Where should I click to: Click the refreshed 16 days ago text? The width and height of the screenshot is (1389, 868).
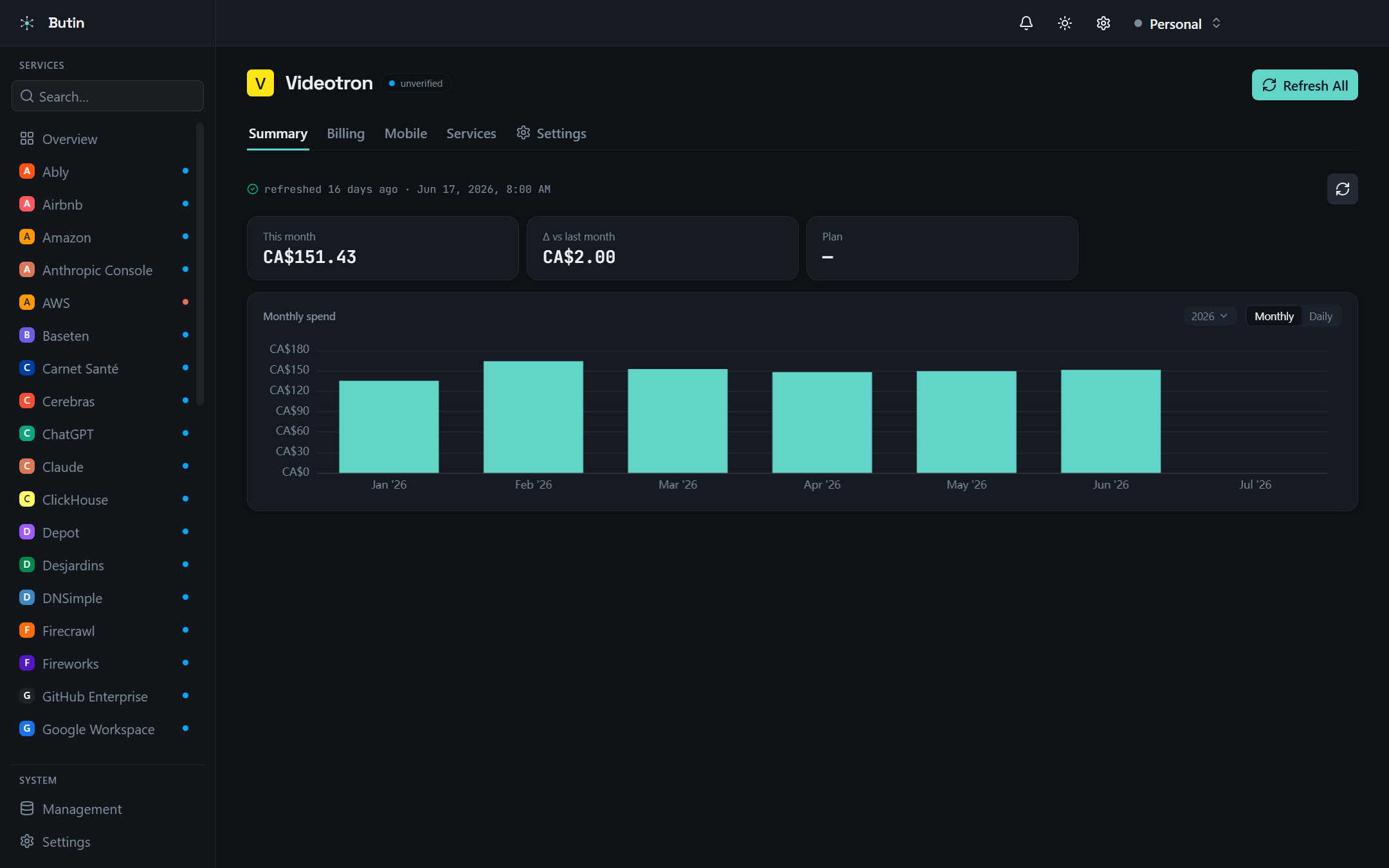coord(331,189)
